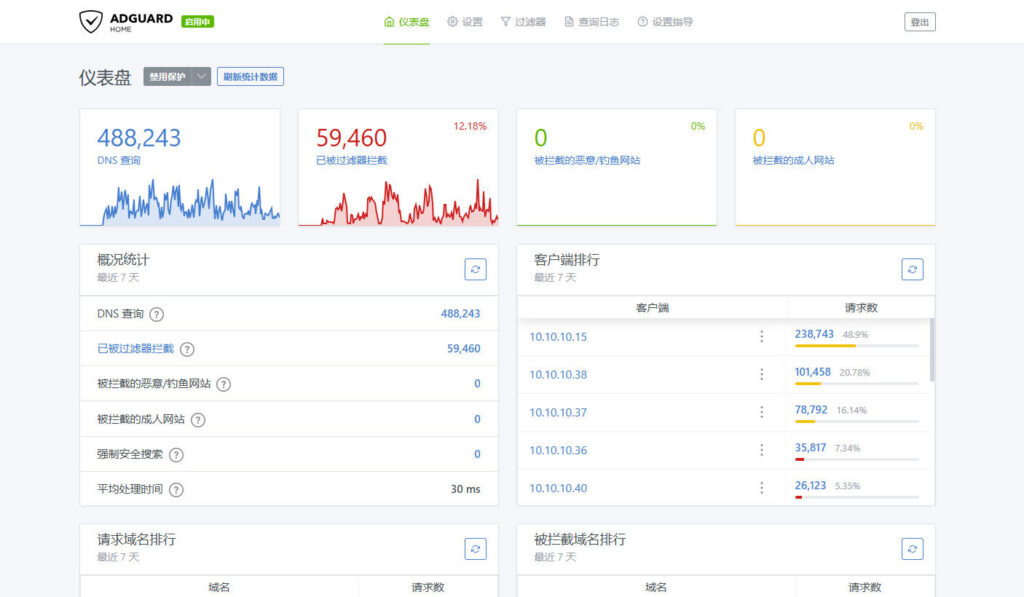The image size is (1024, 597).
Task: Open the 设置 menu
Action: pos(465,22)
